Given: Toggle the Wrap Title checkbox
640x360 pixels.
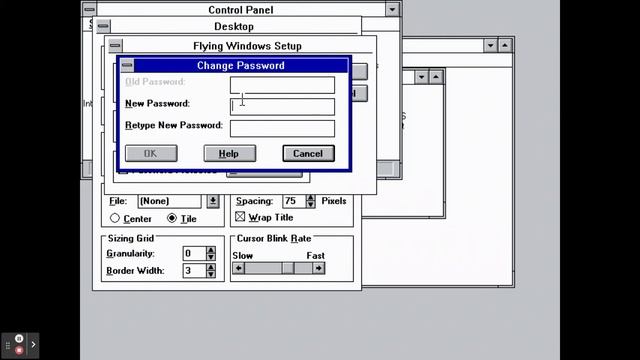Looking at the screenshot, I should [240, 217].
